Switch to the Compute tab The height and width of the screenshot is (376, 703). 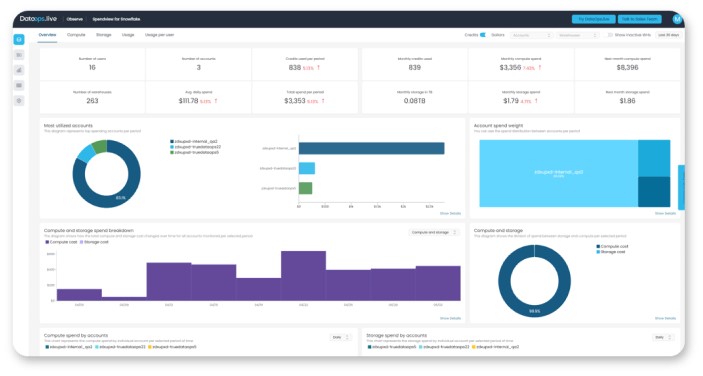click(76, 35)
